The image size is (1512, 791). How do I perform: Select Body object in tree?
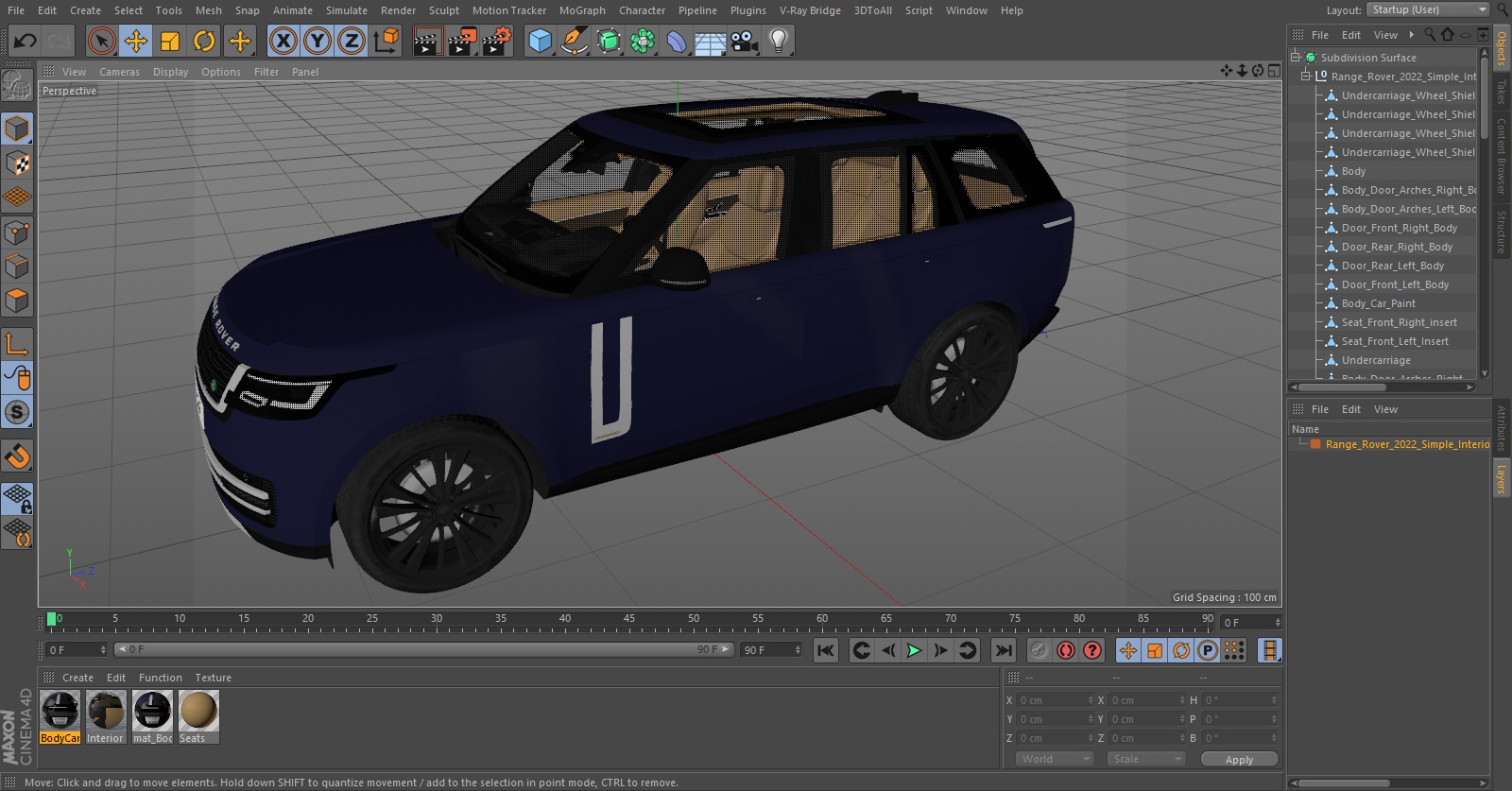(1353, 171)
